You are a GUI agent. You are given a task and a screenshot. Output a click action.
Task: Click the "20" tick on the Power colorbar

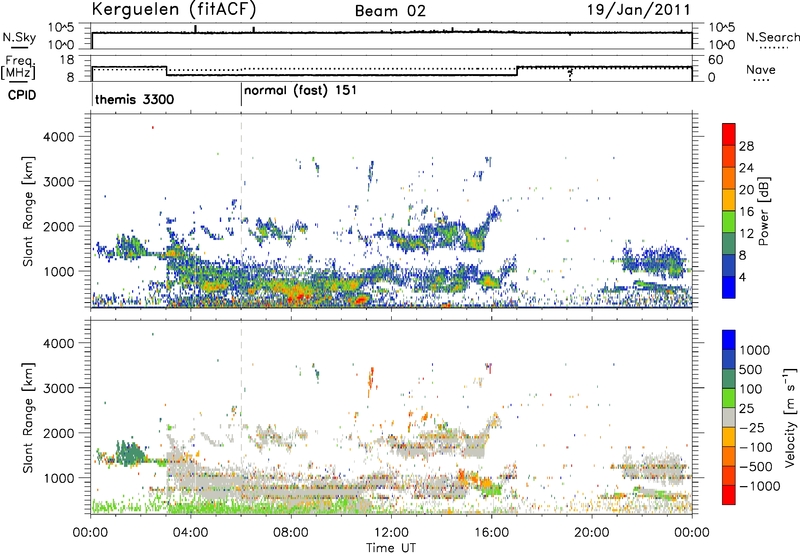click(746, 190)
